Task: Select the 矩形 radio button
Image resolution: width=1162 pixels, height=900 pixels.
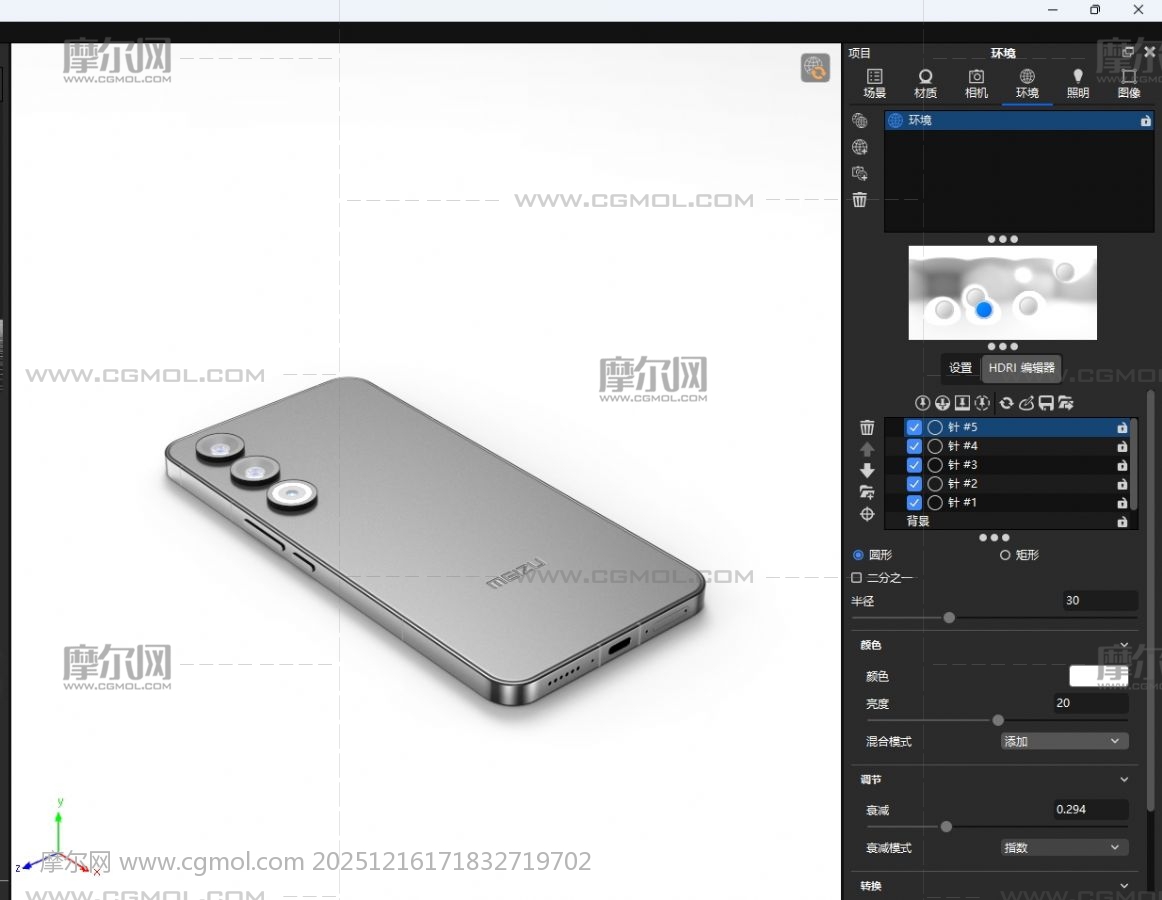Action: [1005, 555]
